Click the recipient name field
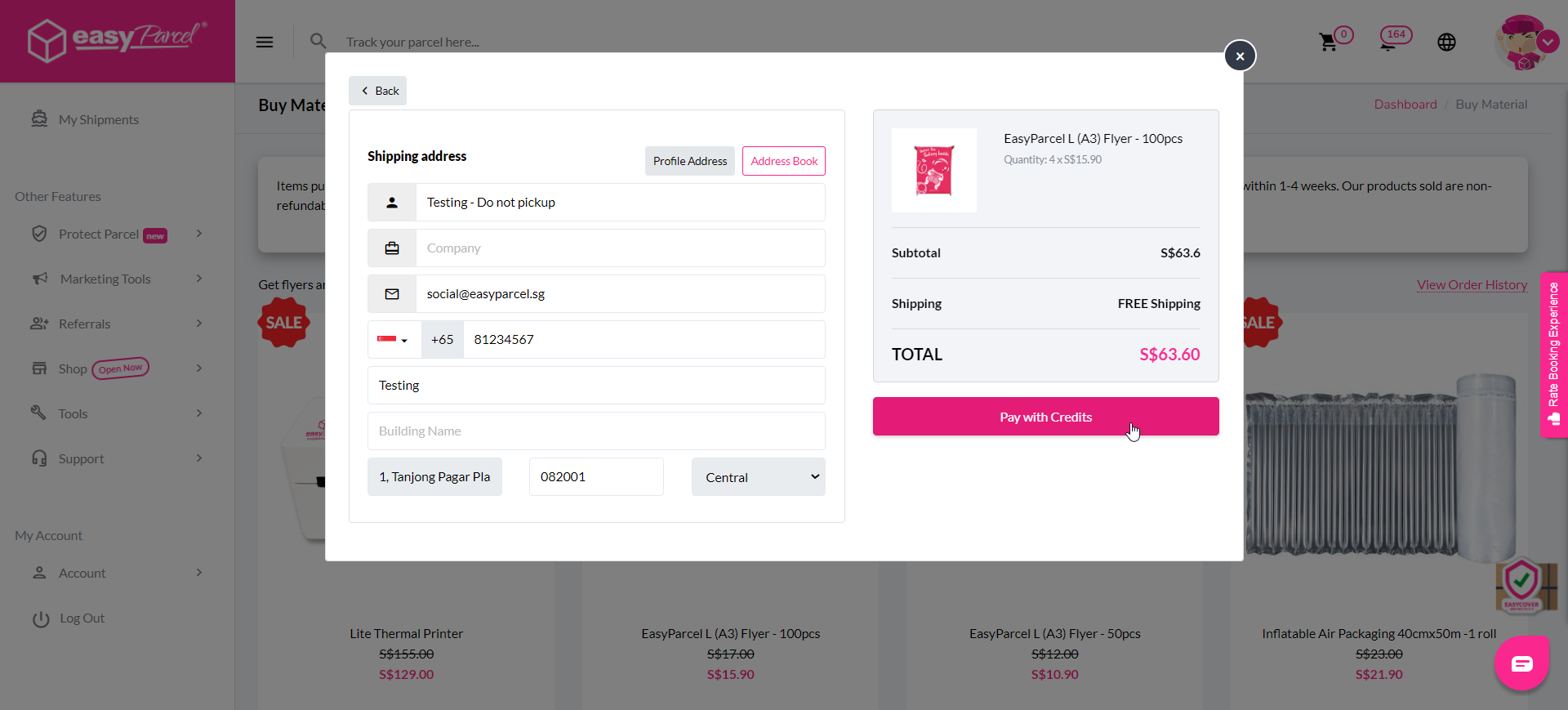 point(621,203)
